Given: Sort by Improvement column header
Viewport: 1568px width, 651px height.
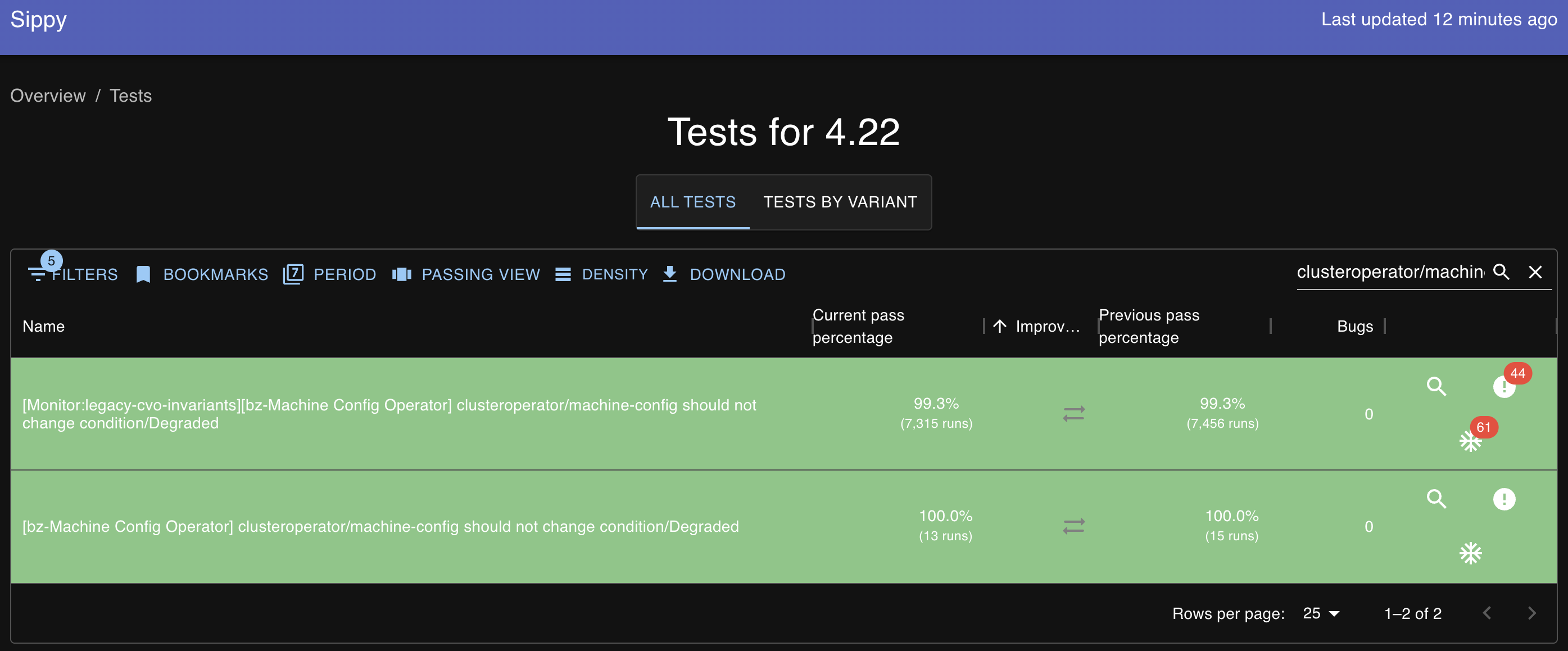Looking at the screenshot, I should click(1046, 327).
